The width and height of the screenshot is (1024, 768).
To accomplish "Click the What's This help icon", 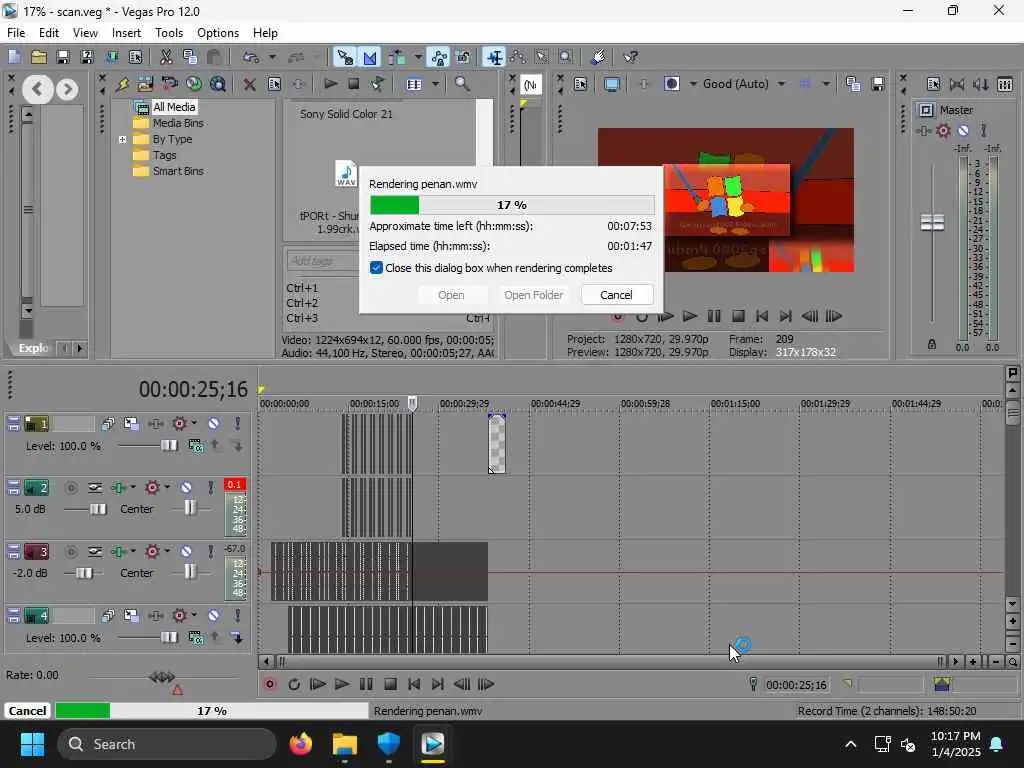I will (630, 57).
